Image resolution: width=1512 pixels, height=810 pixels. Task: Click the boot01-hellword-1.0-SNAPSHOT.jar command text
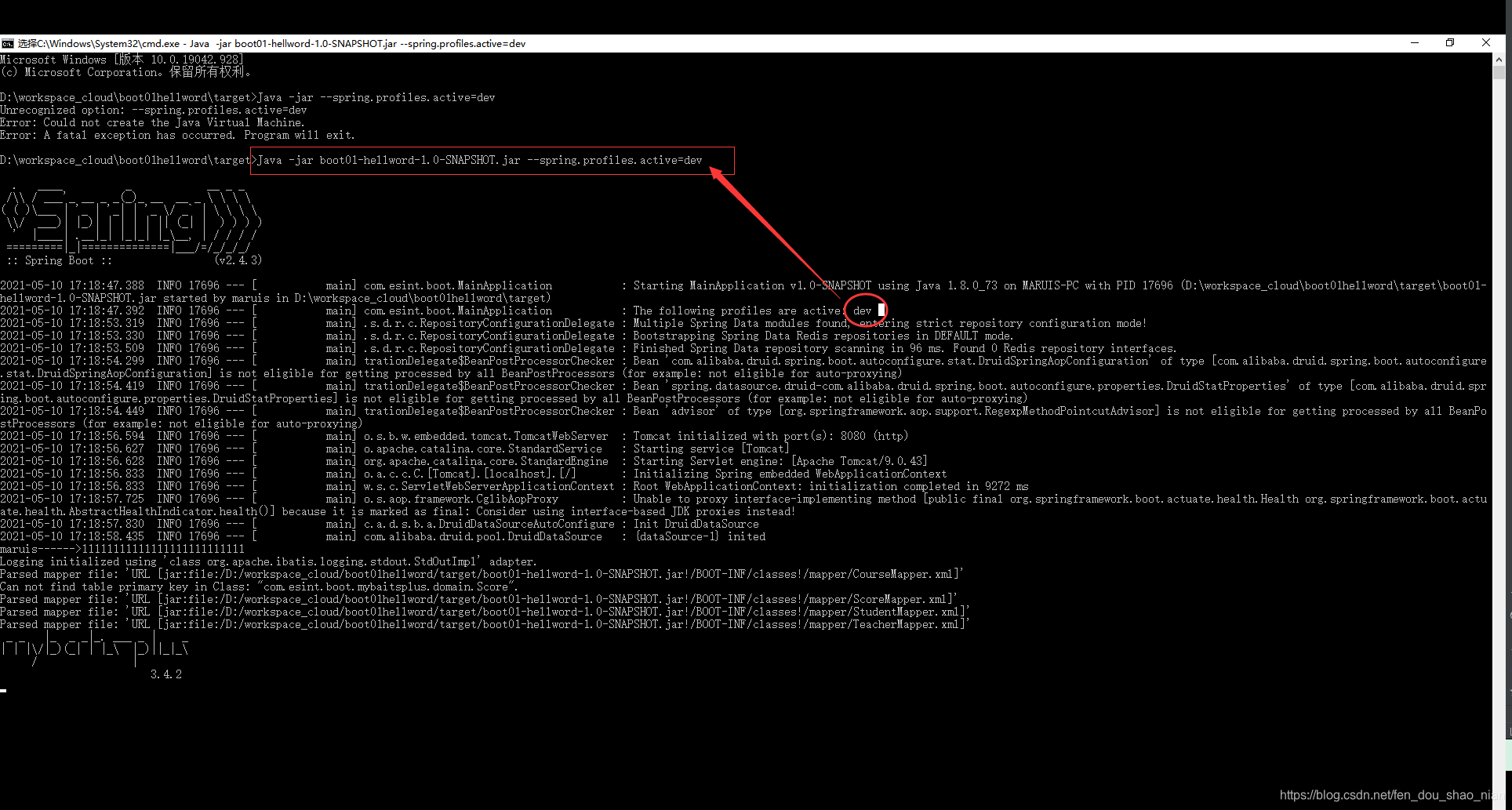[x=480, y=161]
